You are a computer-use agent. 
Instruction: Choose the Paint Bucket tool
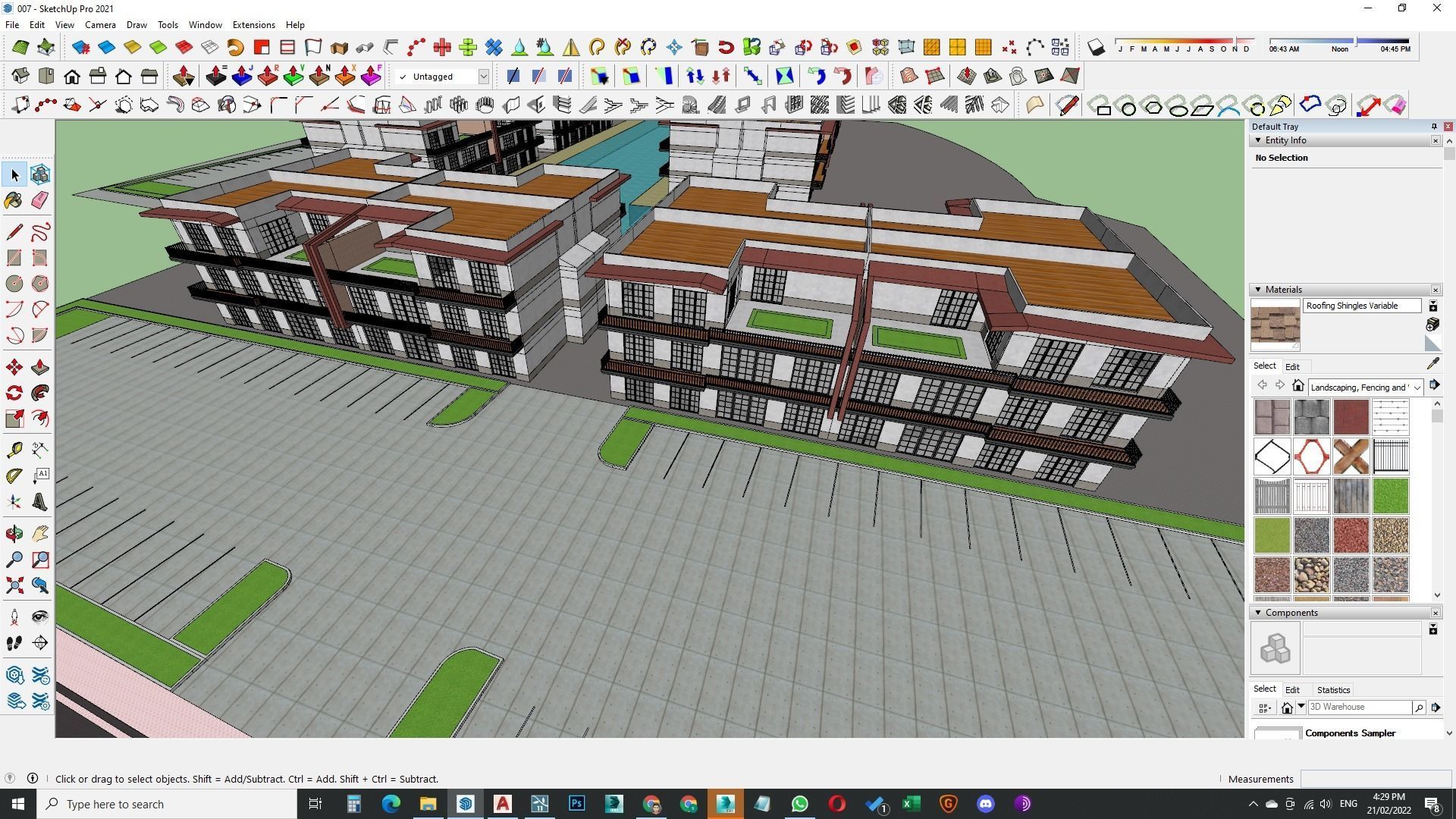14,200
